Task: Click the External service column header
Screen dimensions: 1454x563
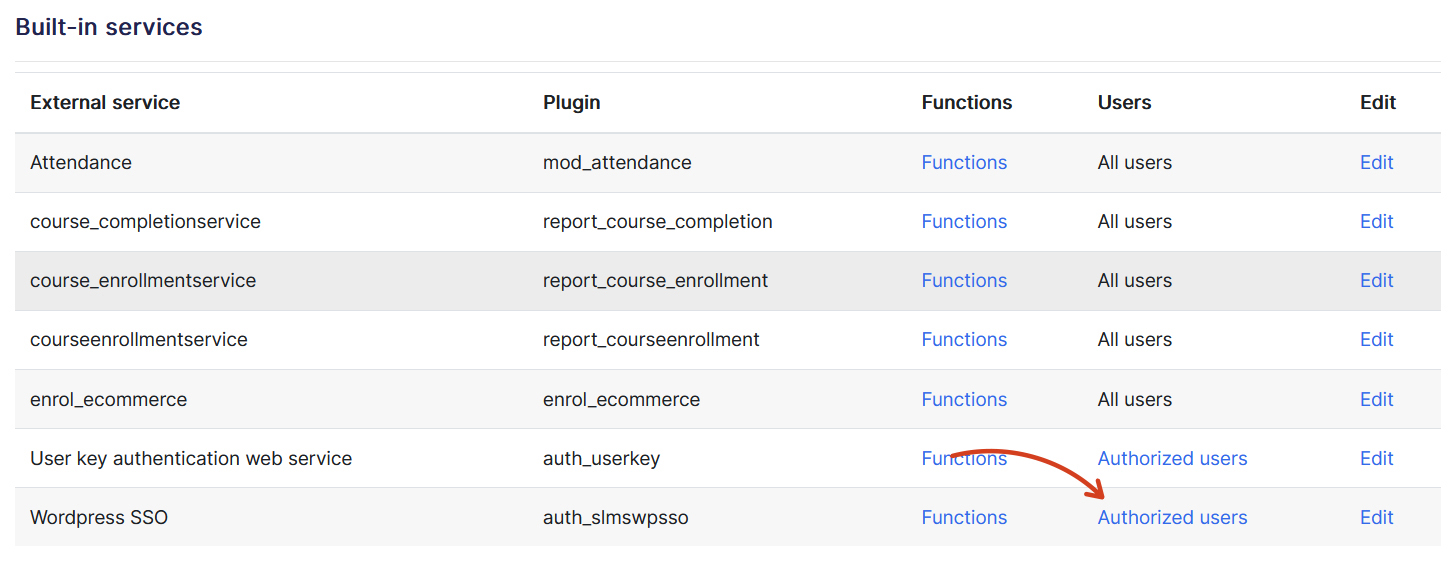Action: click(x=105, y=102)
